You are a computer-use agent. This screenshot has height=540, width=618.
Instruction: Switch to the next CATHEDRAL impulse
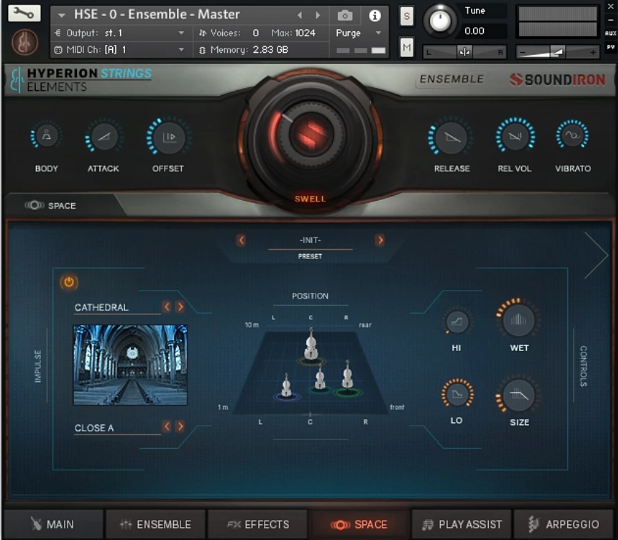pos(180,307)
